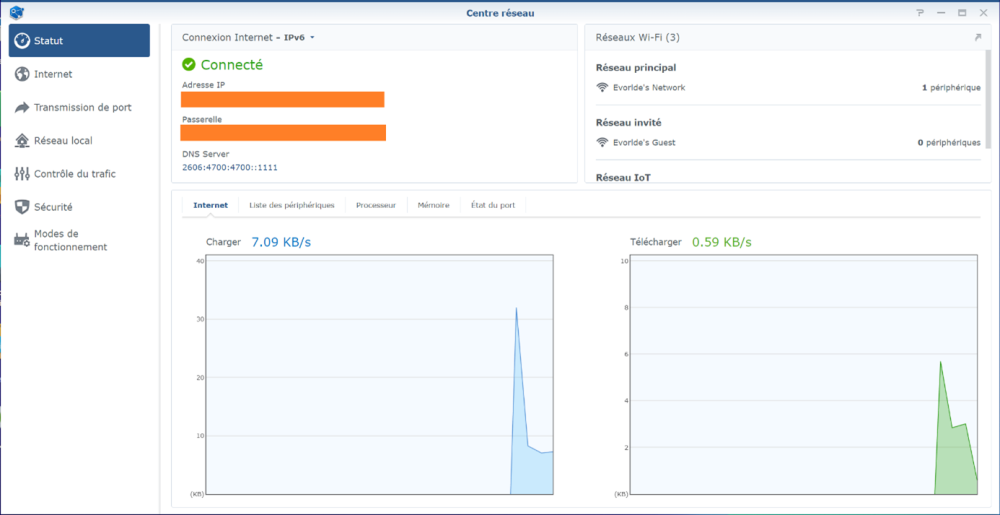Click the Réseau local house icon
The width and height of the screenshot is (1000, 515).
(x=22, y=140)
